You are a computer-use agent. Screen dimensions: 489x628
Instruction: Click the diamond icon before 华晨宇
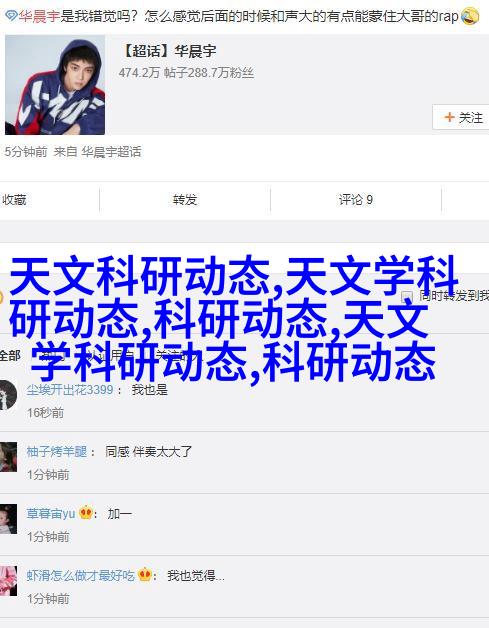(x=12, y=16)
